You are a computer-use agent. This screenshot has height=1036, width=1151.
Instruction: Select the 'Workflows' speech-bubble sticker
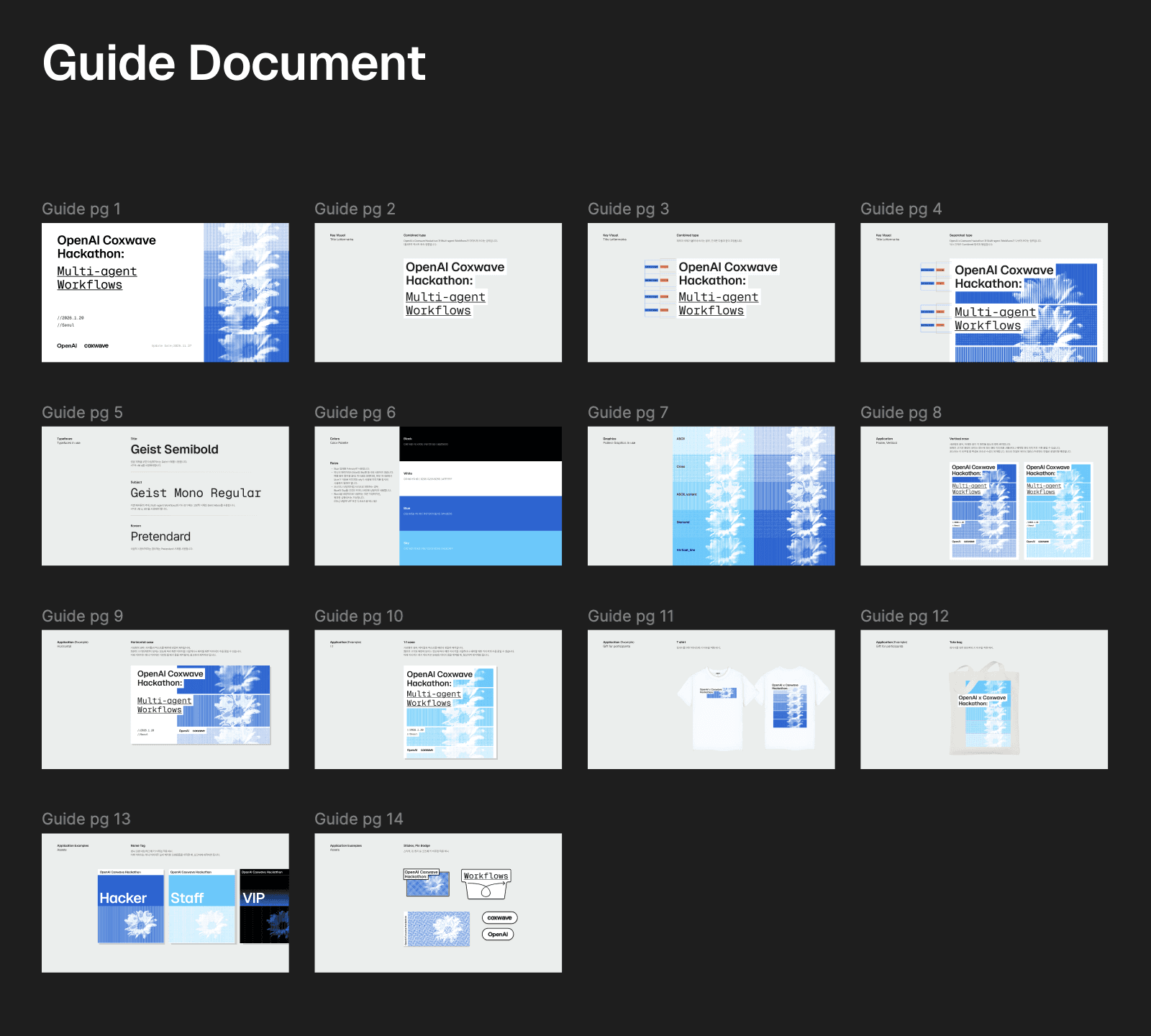486,884
